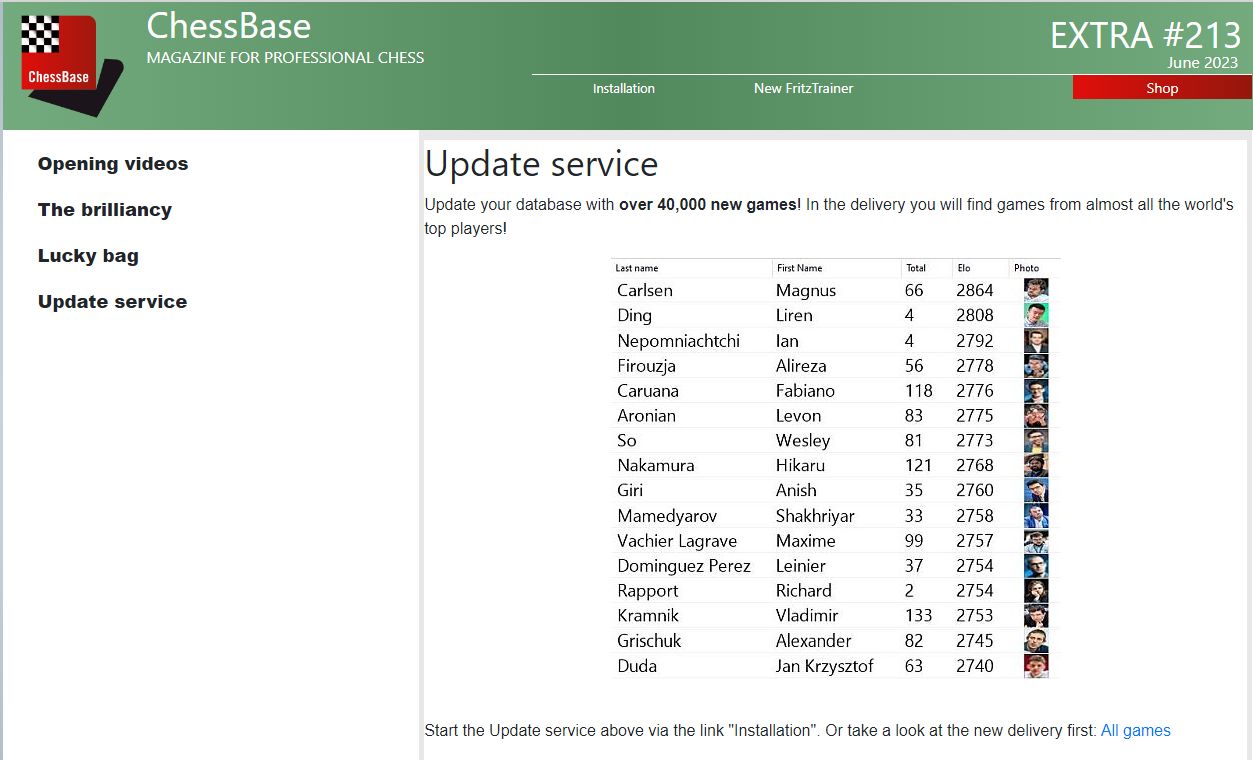Open the All games link
1253x760 pixels.
pyautogui.click(x=1135, y=730)
